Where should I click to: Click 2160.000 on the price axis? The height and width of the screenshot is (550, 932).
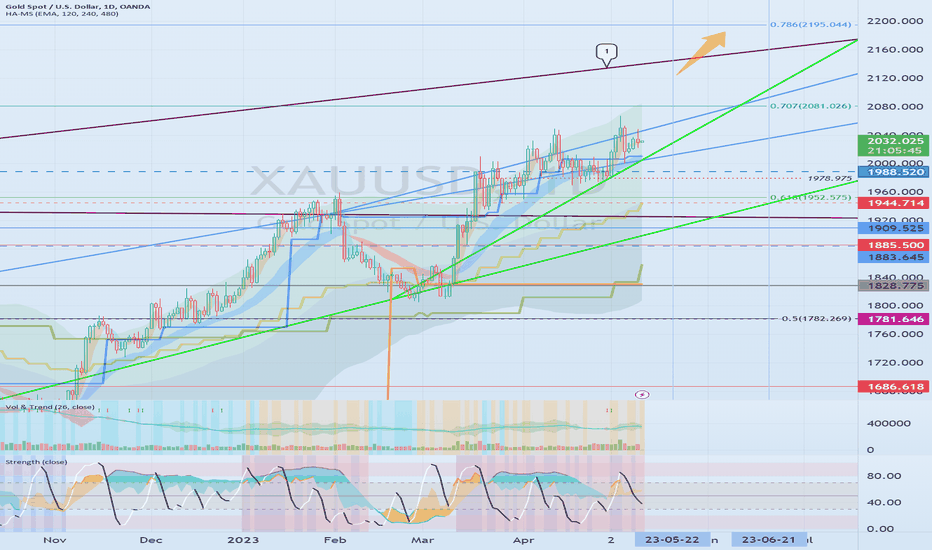895,50
